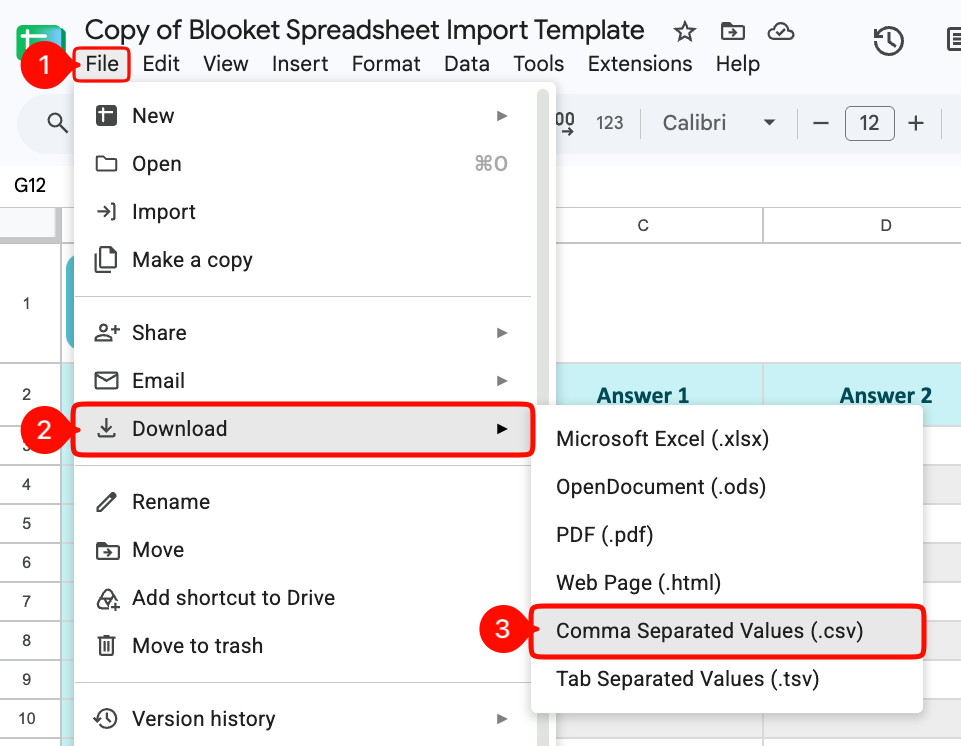Download as PDF (.pdf)
Image resolution: width=961 pixels, height=746 pixels.
726,535
